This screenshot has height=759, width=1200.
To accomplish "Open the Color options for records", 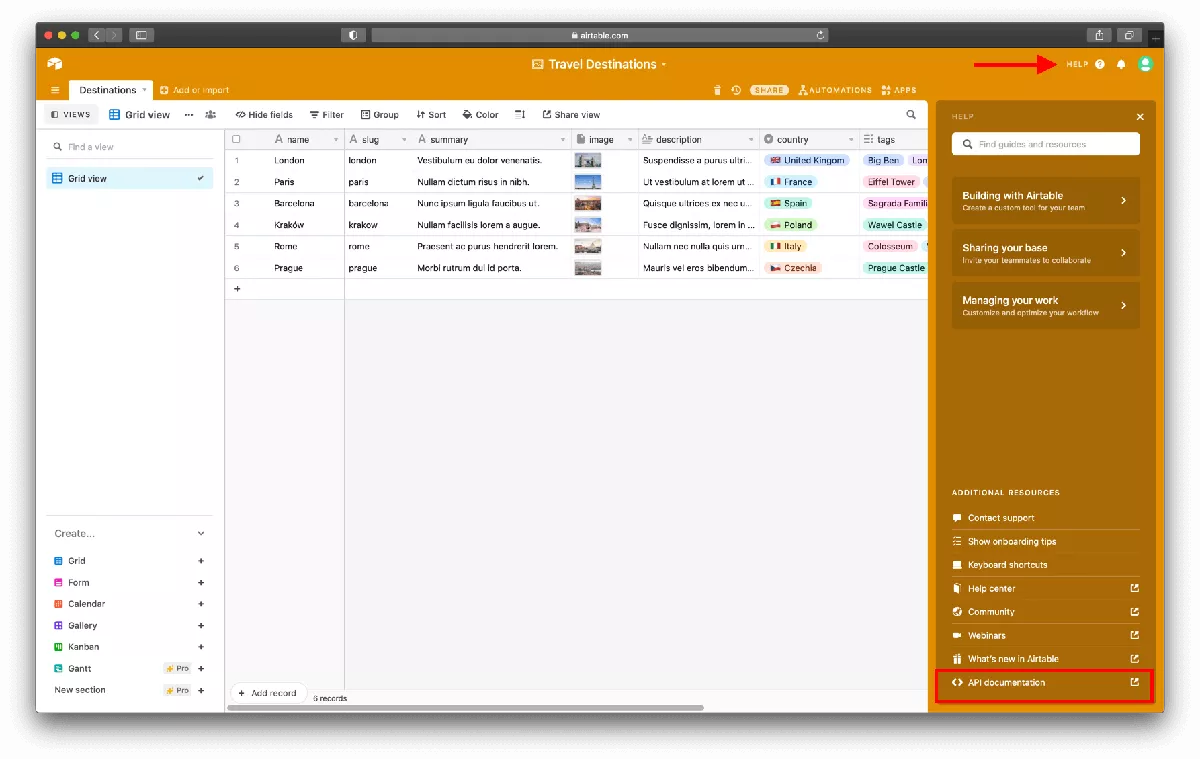I will click(480, 115).
